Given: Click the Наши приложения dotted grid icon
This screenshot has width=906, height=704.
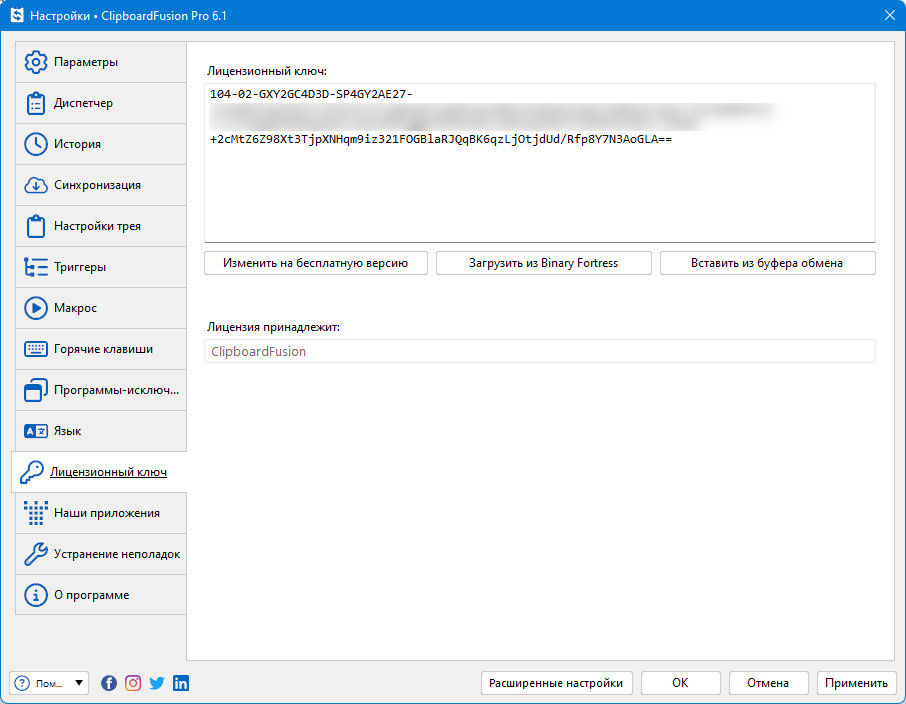Looking at the screenshot, I should [36, 513].
